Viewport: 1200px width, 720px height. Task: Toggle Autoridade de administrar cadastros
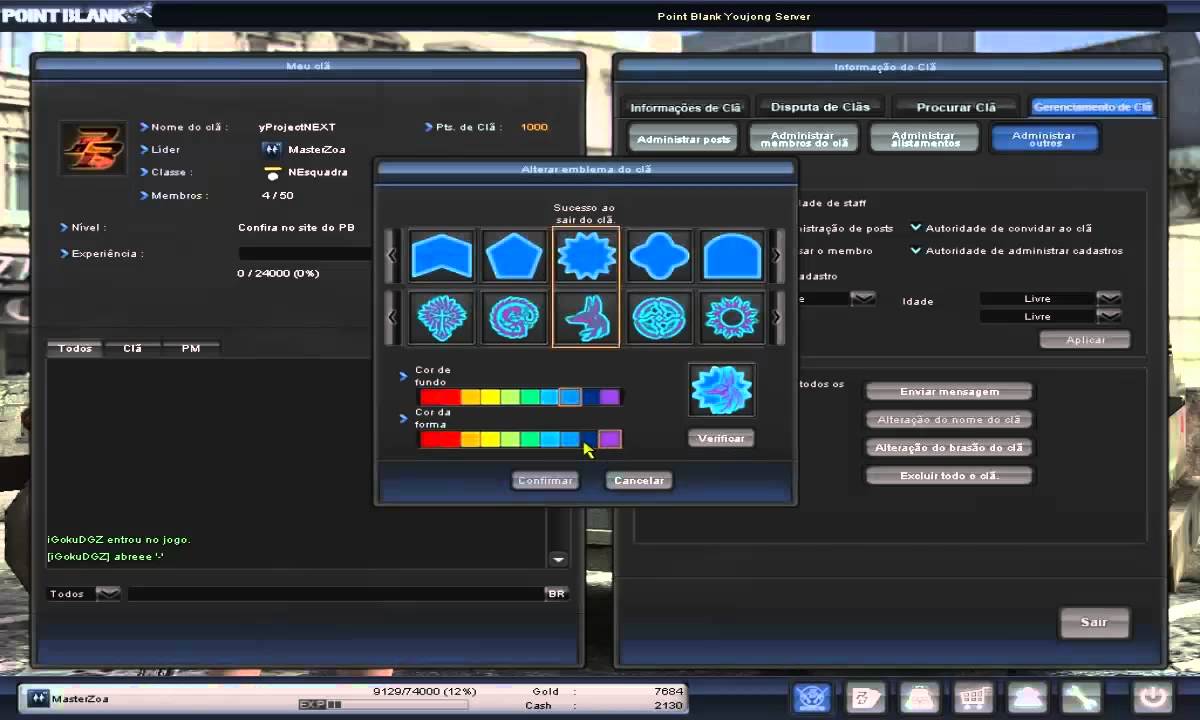(x=916, y=251)
